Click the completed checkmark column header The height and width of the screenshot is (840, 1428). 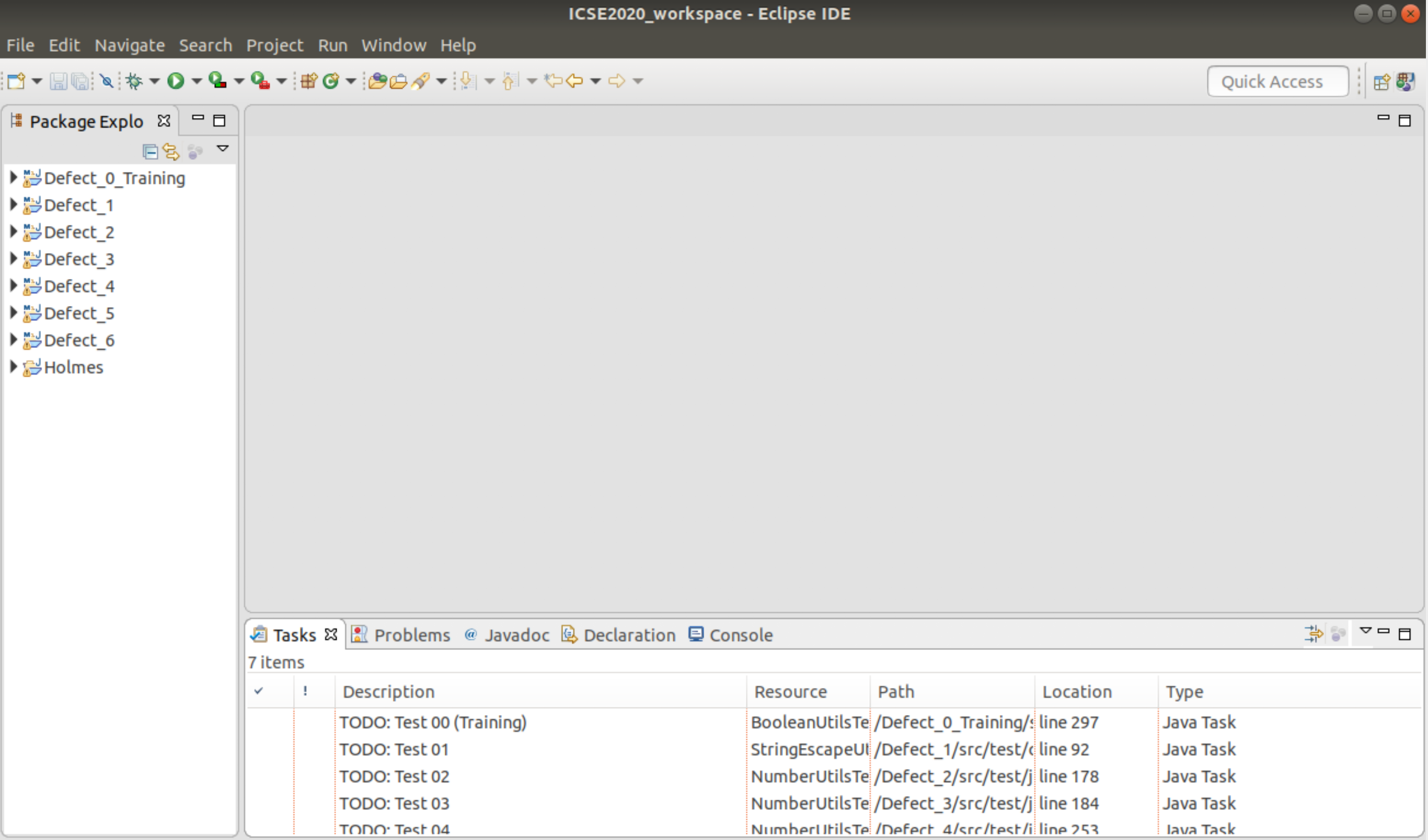pyautogui.click(x=259, y=691)
